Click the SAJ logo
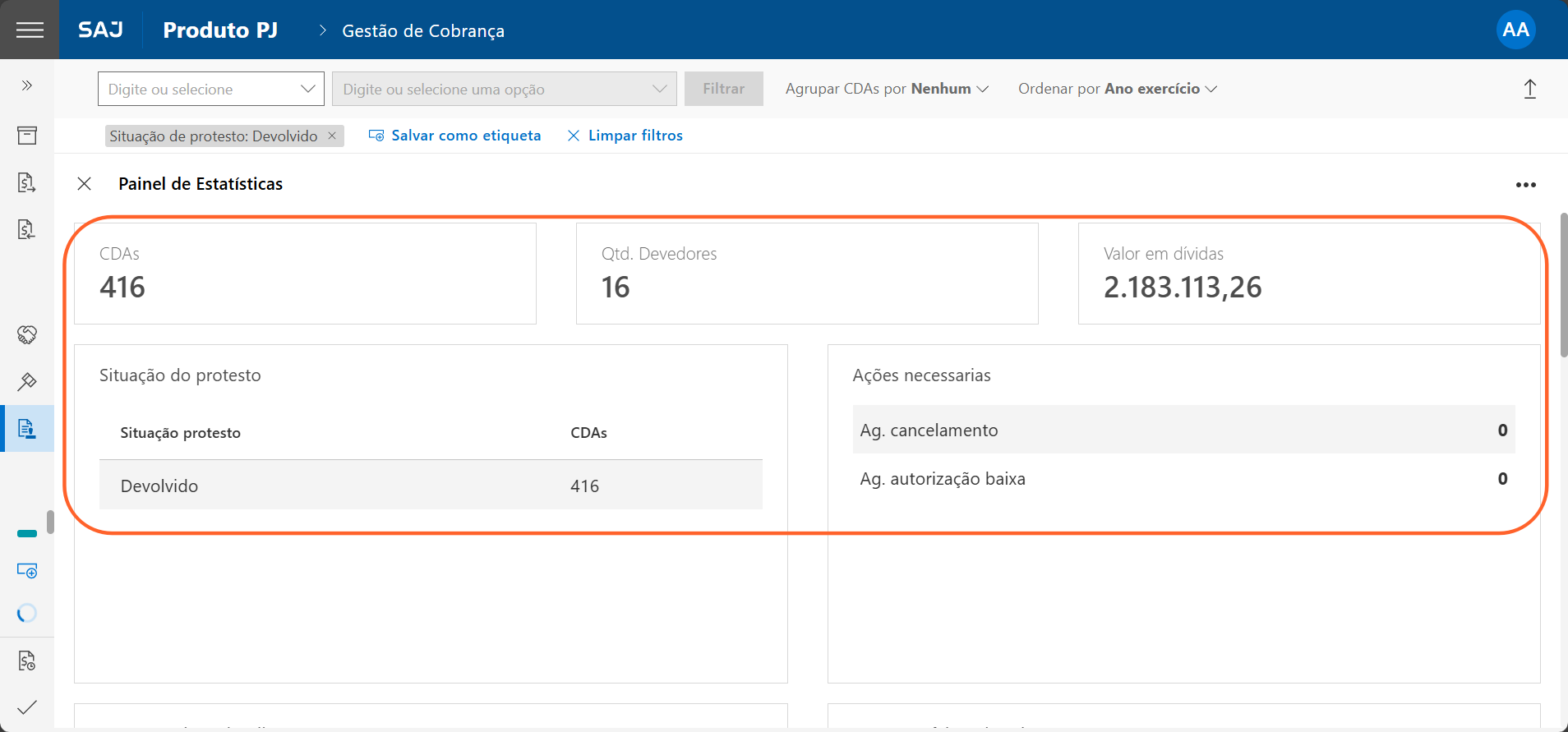The width and height of the screenshot is (1568, 732). (x=100, y=30)
